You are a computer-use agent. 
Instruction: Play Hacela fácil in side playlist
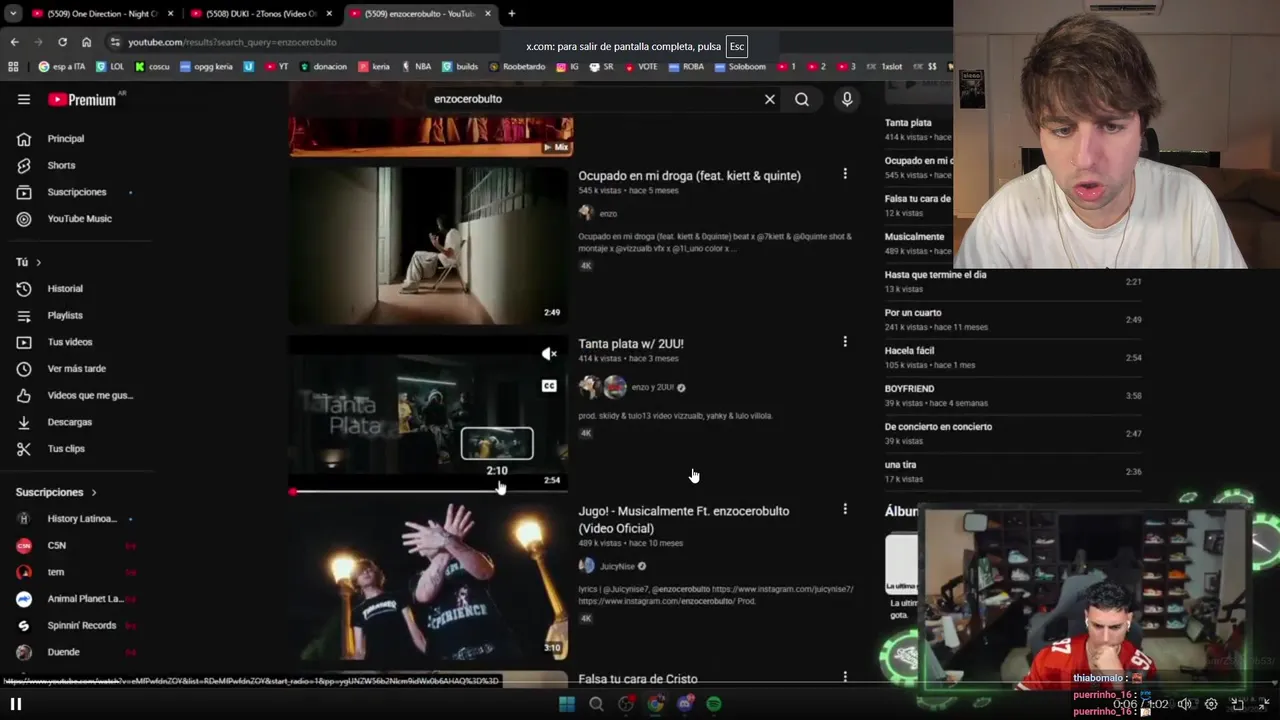point(1012,357)
